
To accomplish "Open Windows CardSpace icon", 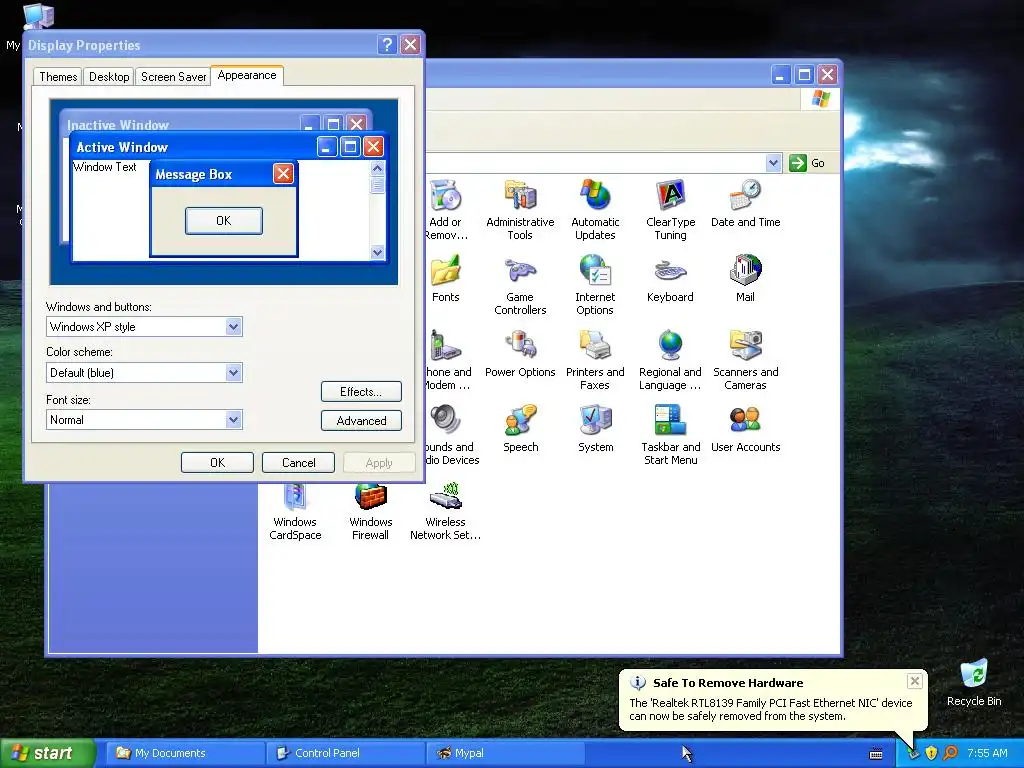I will [x=295, y=497].
